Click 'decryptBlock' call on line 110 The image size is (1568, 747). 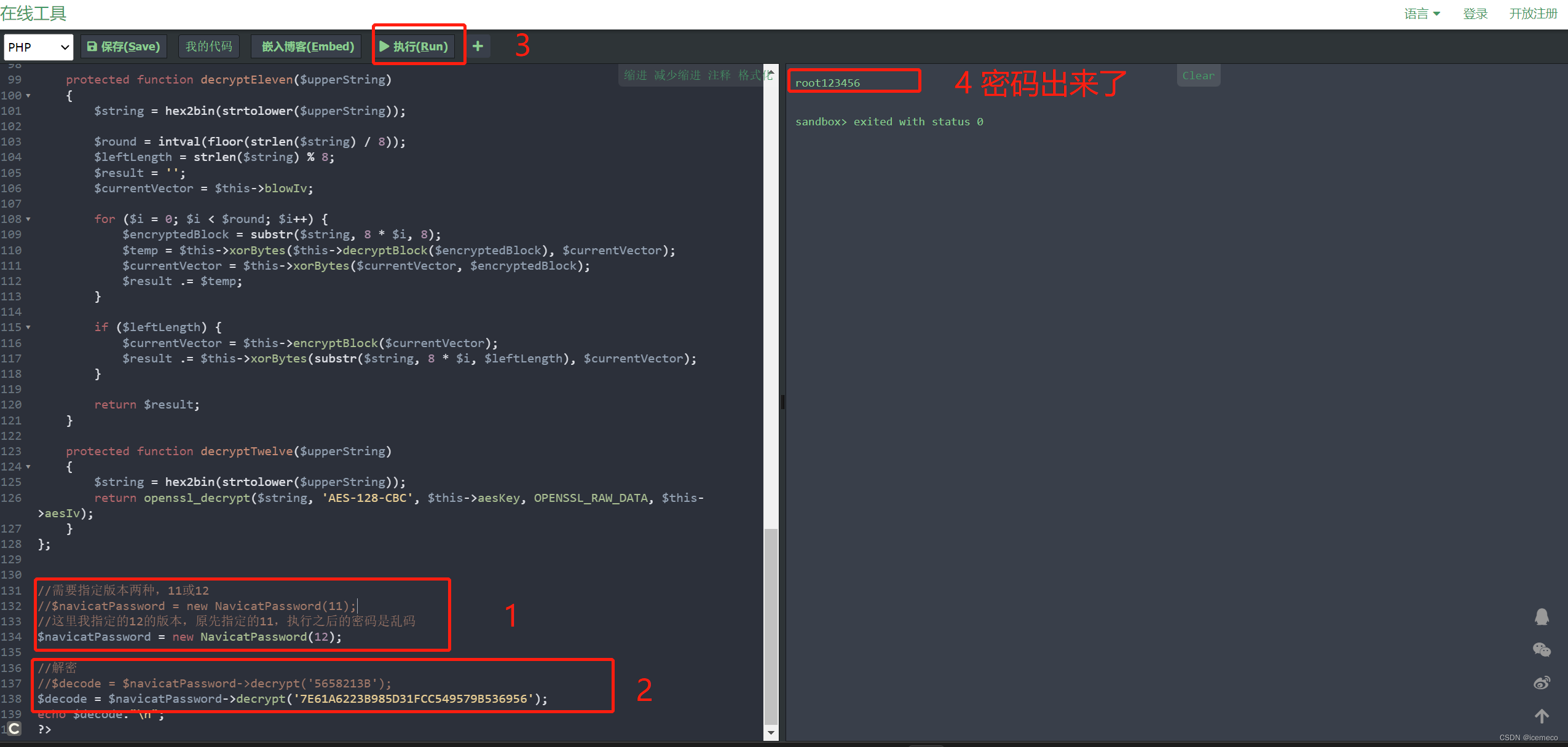pos(385,251)
